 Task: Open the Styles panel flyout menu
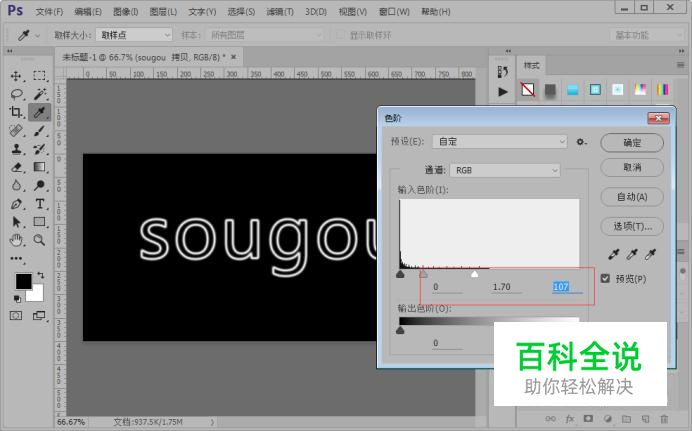click(680, 65)
